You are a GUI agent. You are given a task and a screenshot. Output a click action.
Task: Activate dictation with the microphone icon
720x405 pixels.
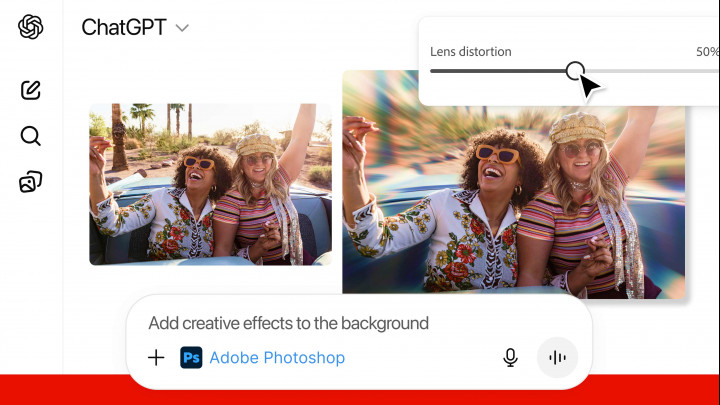point(510,358)
